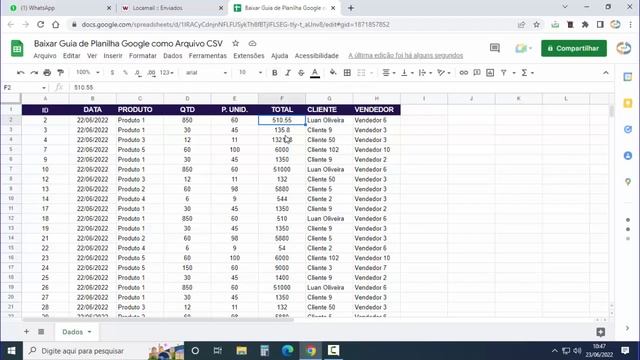Decrease decimal places button
The image size is (640, 360).
(x=138, y=73)
